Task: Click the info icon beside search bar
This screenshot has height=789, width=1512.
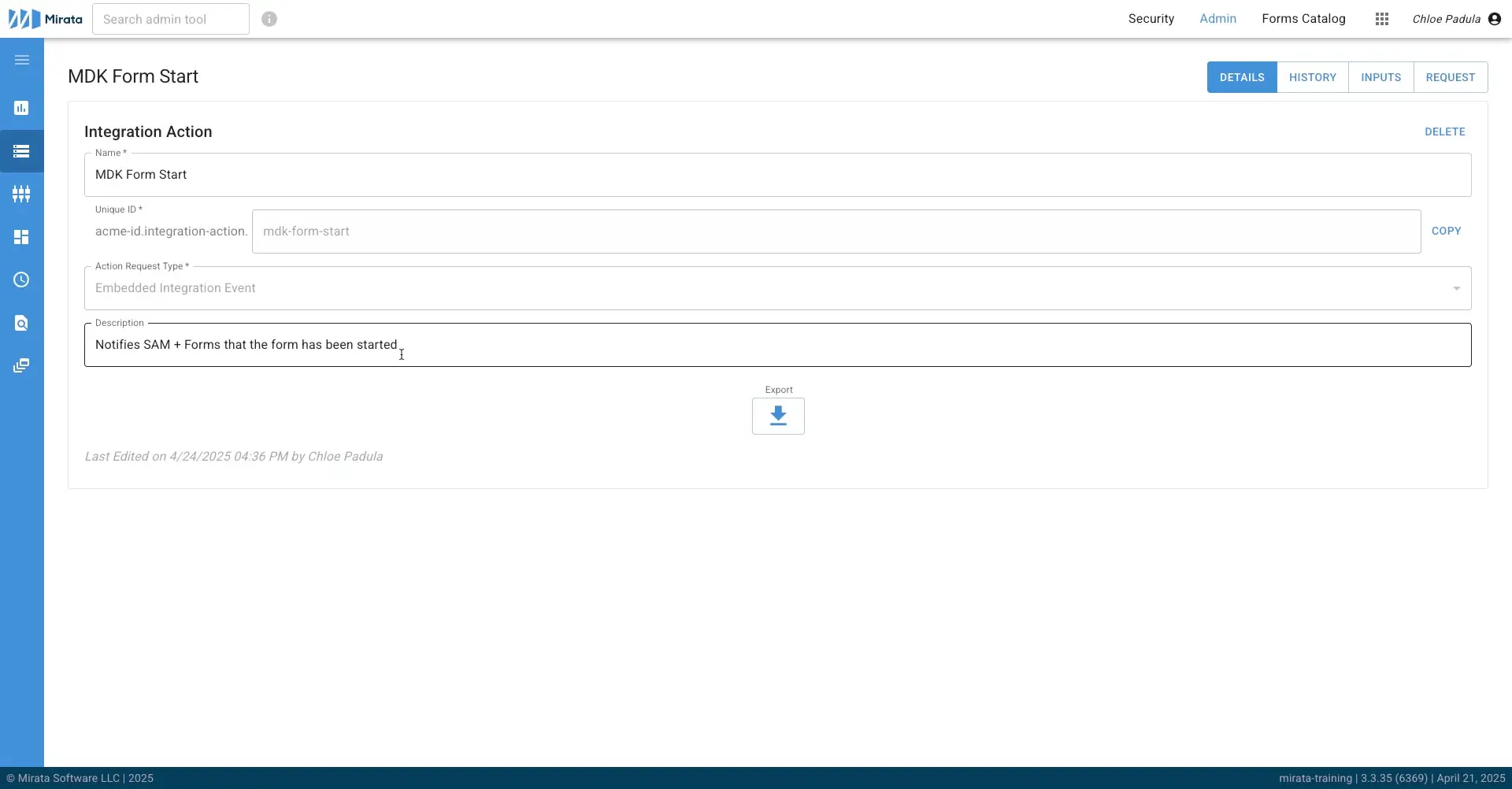Action: [x=269, y=18]
